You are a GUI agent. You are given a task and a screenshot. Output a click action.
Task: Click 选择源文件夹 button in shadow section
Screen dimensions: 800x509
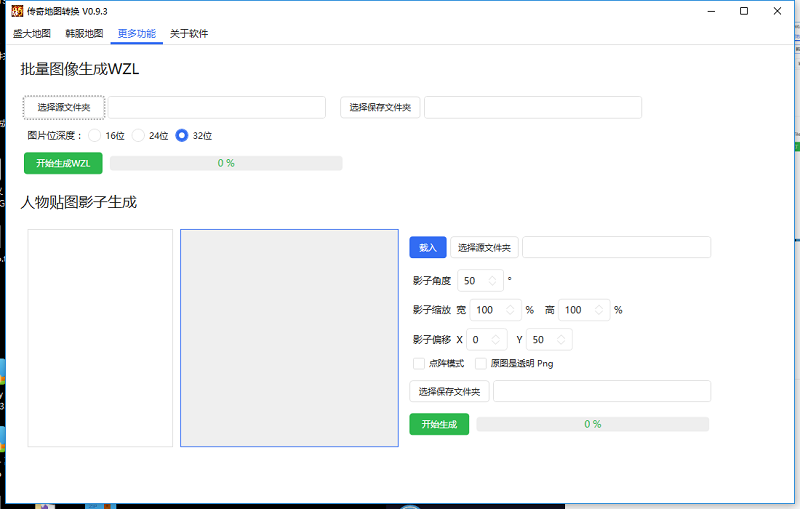click(484, 247)
